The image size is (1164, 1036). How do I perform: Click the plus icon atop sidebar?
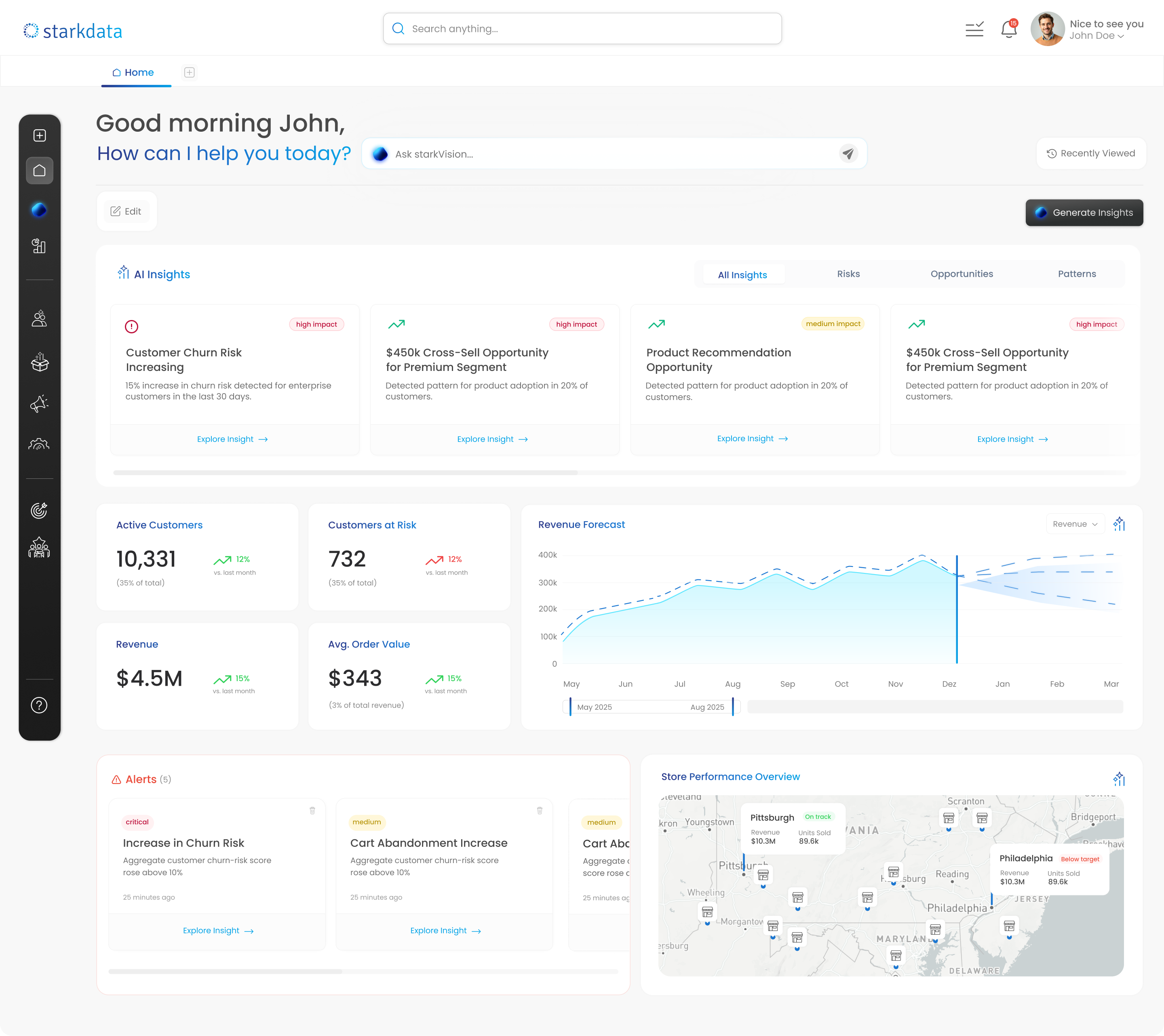click(x=39, y=135)
